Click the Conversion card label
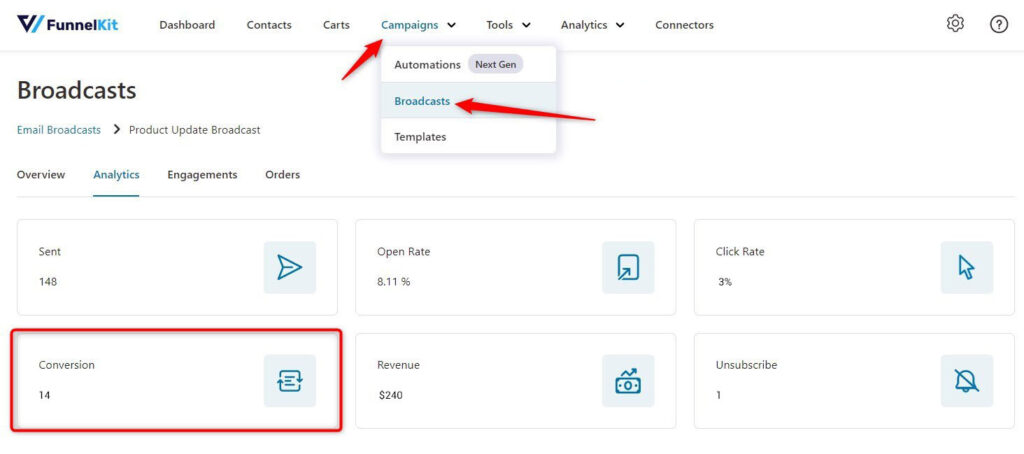This screenshot has width=1024, height=454. click(x=67, y=365)
